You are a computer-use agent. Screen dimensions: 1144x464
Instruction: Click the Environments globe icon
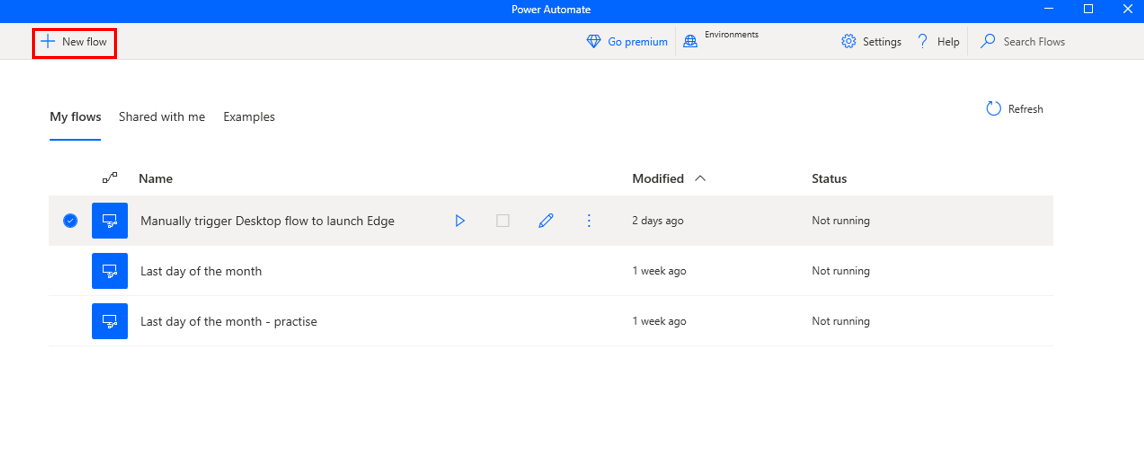(x=690, y=42)
